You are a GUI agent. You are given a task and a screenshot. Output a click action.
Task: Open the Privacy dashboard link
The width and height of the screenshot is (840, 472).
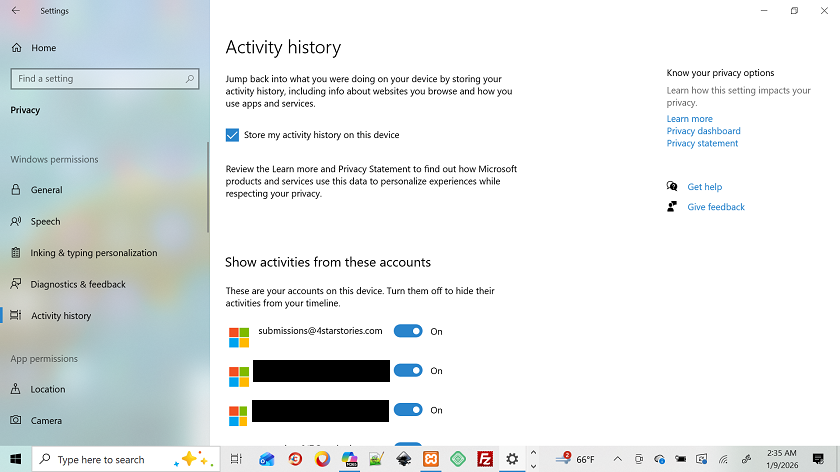coord(703,131)
